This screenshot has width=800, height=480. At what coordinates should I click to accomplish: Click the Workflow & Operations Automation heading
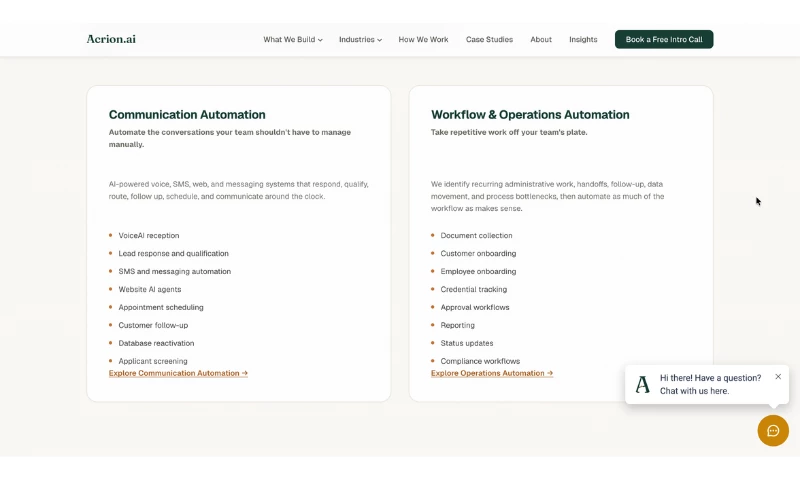pyautogui.click(x=530, y=115)
